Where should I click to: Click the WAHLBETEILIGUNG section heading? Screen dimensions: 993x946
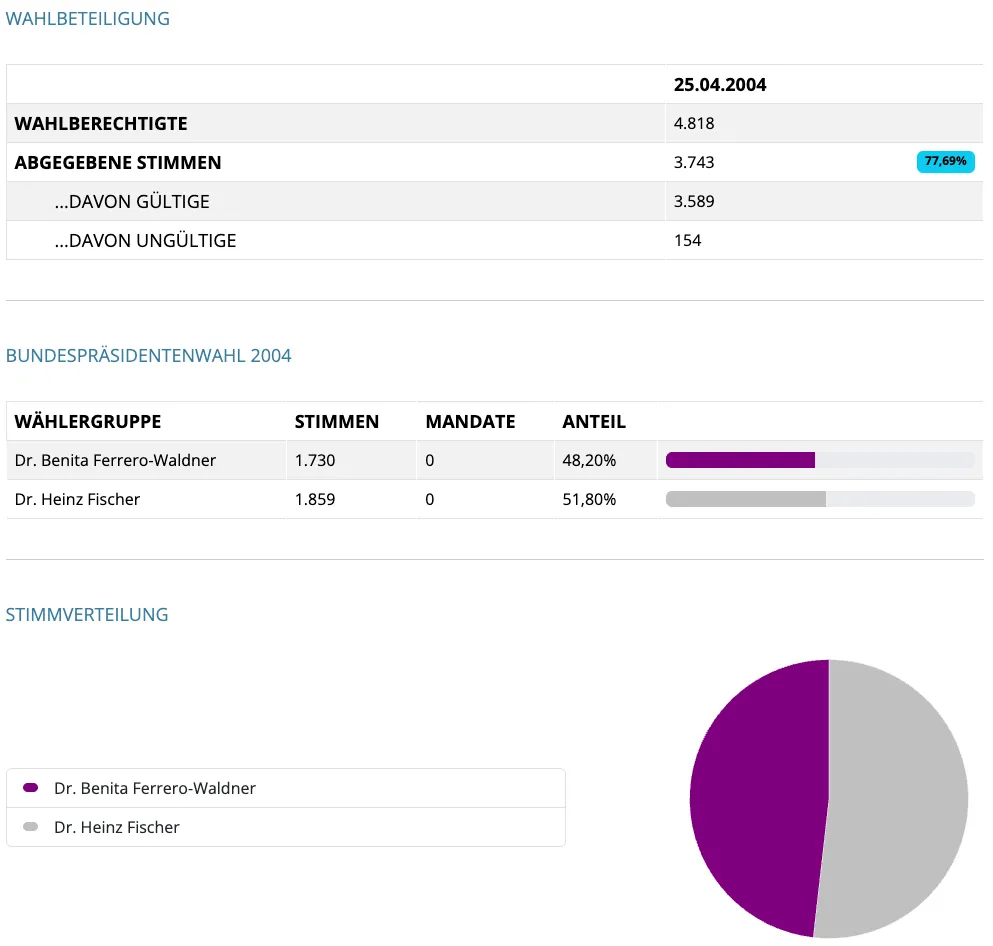coord(87,19)
